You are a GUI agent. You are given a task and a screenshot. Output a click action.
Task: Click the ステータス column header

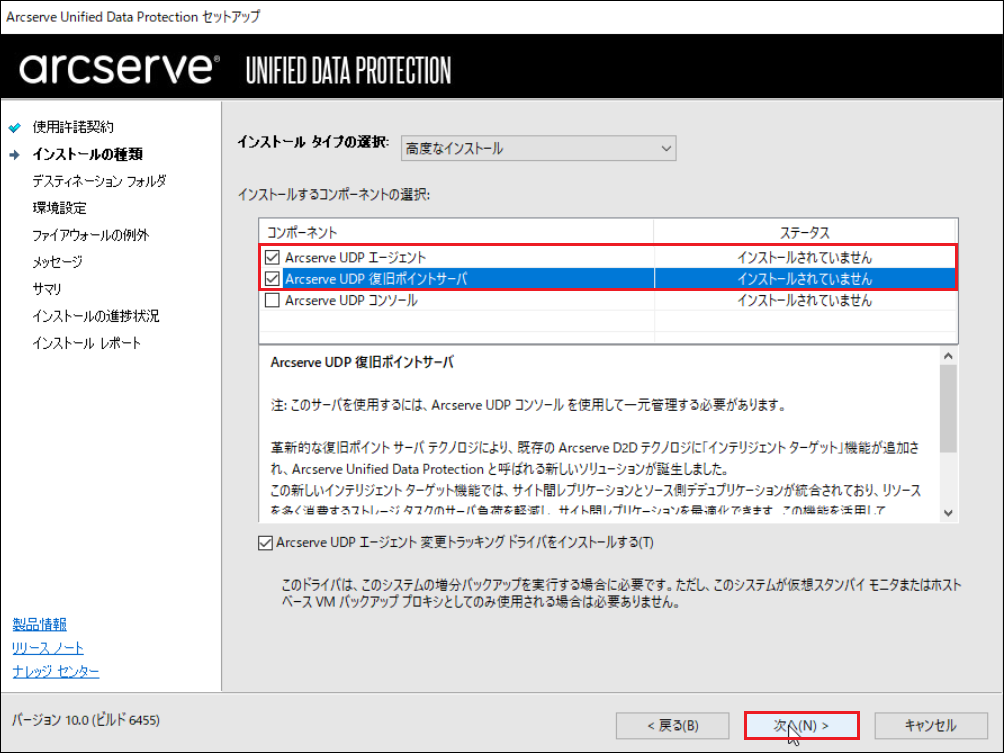tap(805, 232)
